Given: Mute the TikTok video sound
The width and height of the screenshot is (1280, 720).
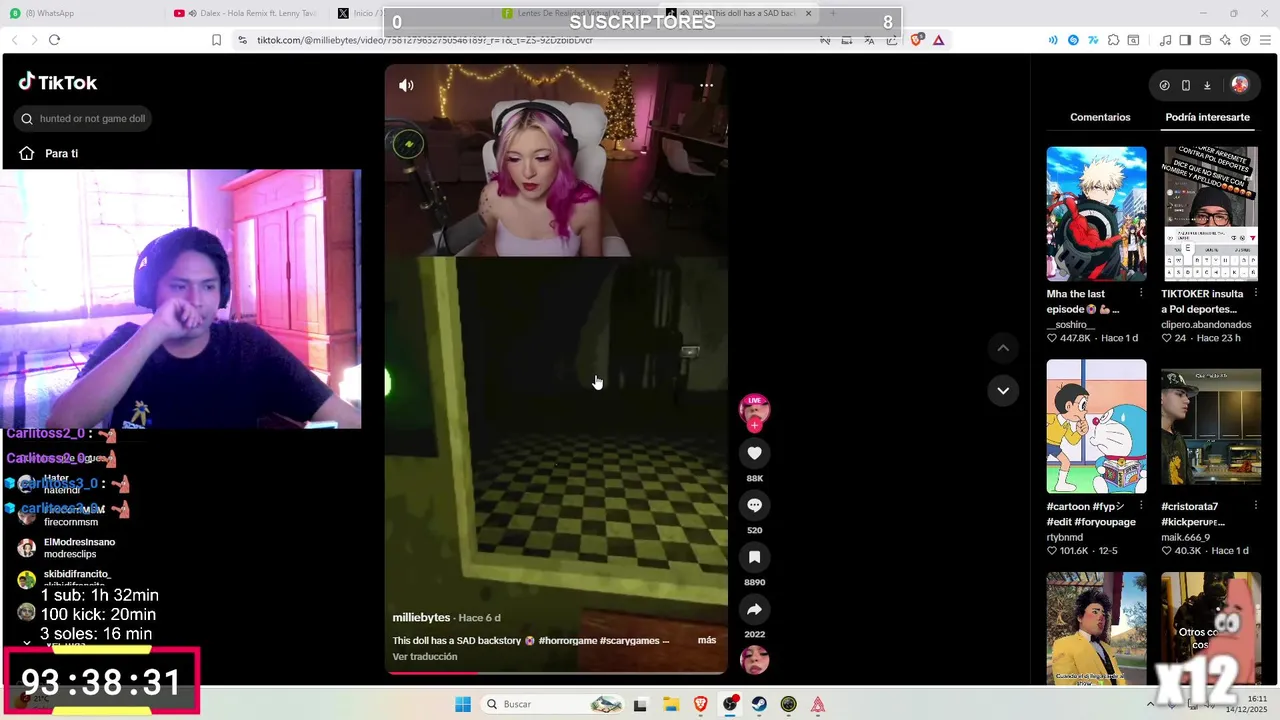Looking at the screenshot, I should pyautogui.click(x=406, y=86).
